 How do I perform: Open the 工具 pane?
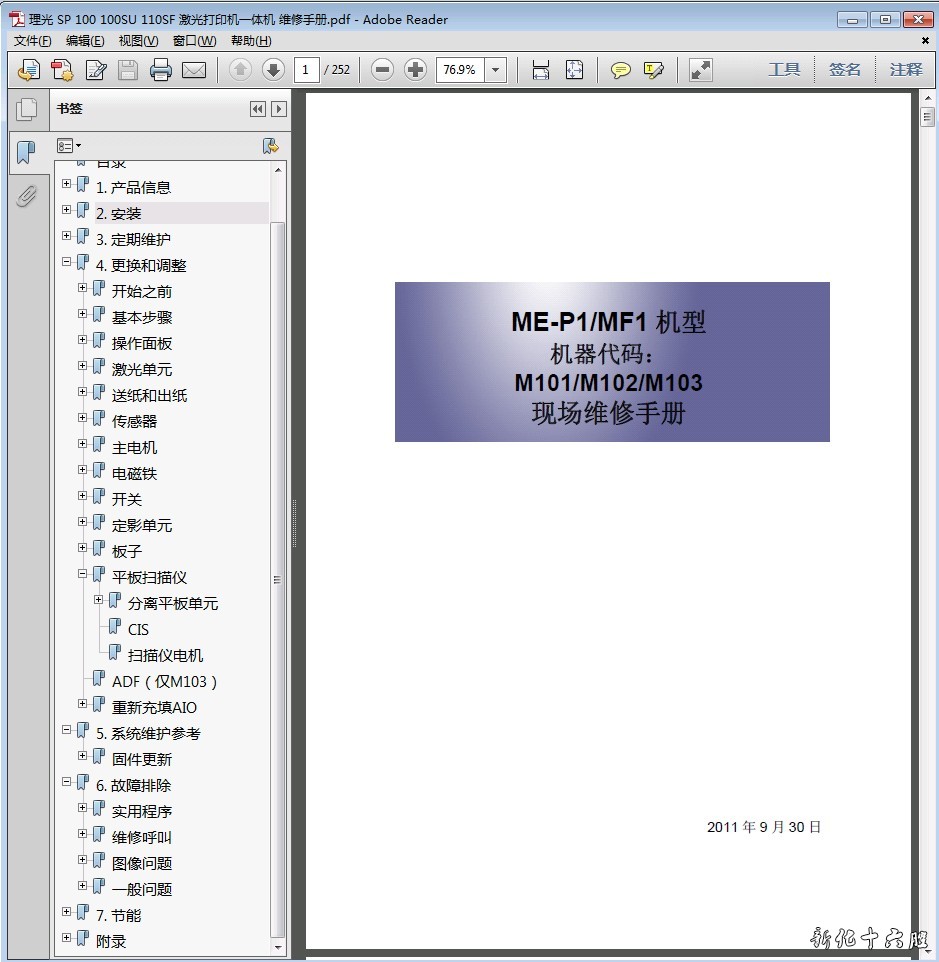tap(784, 70)
